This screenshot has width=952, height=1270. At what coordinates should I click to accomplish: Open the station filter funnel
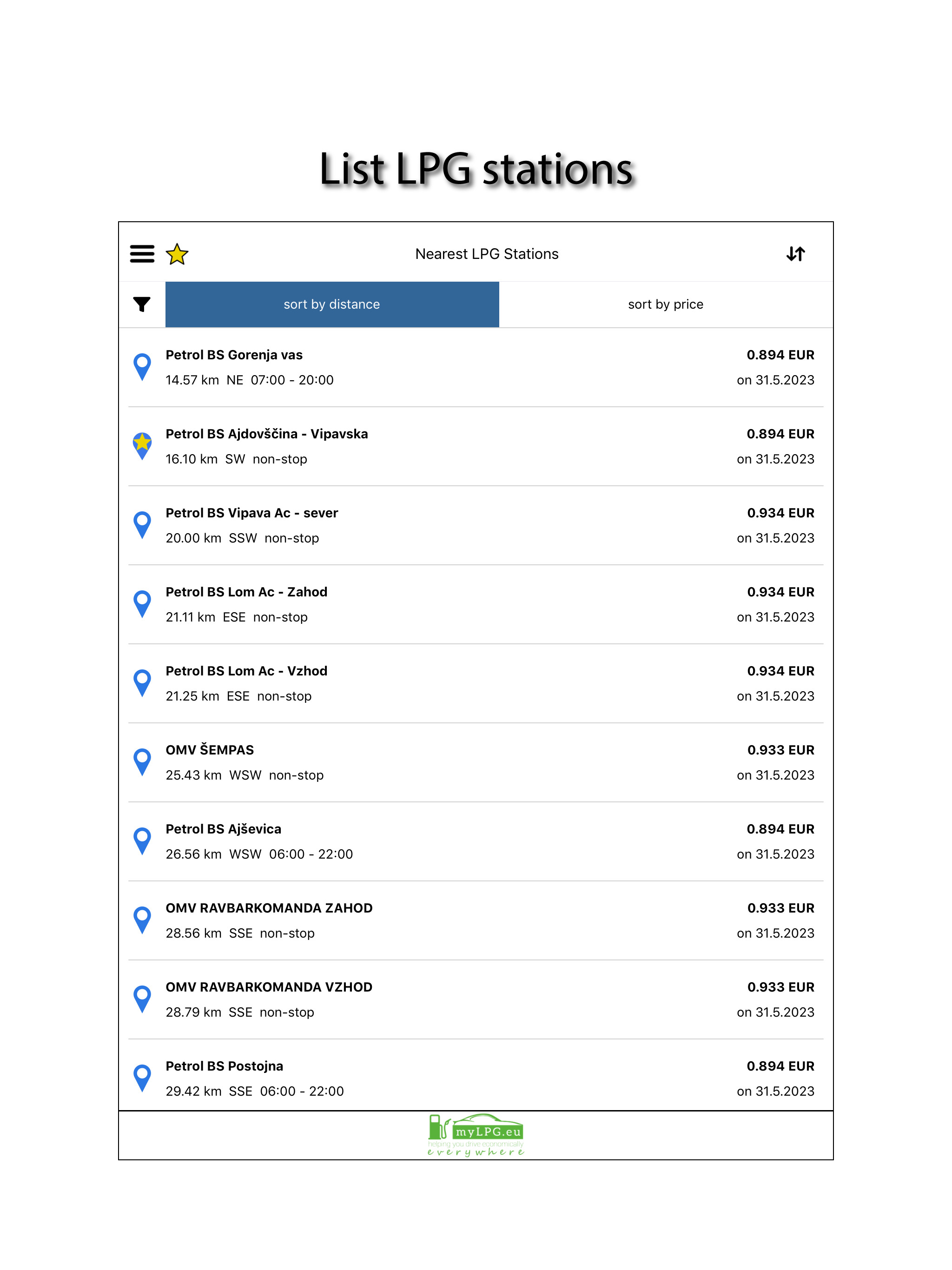(142, 304)
